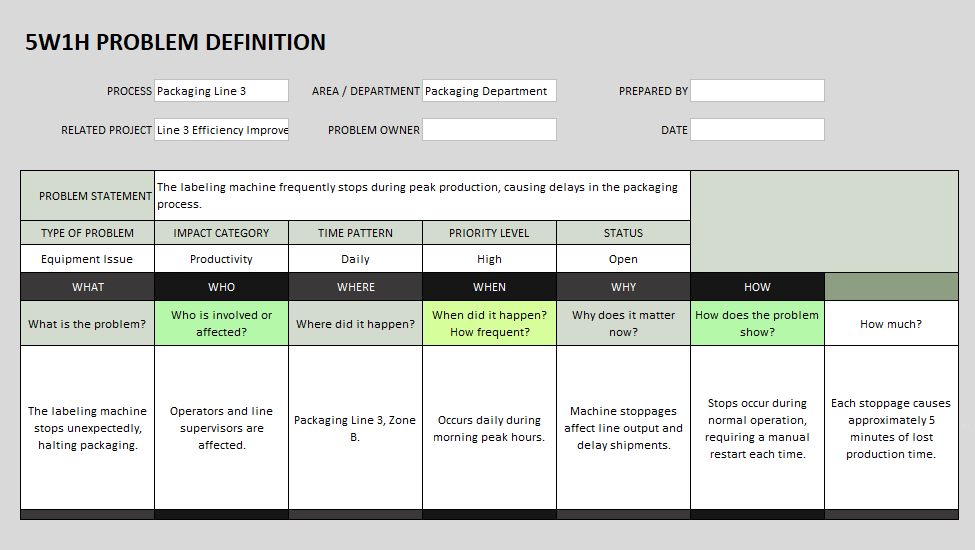Screen dimensions: 975x550
Task: Select the empty Date field
Action: (x=757, y=130)
